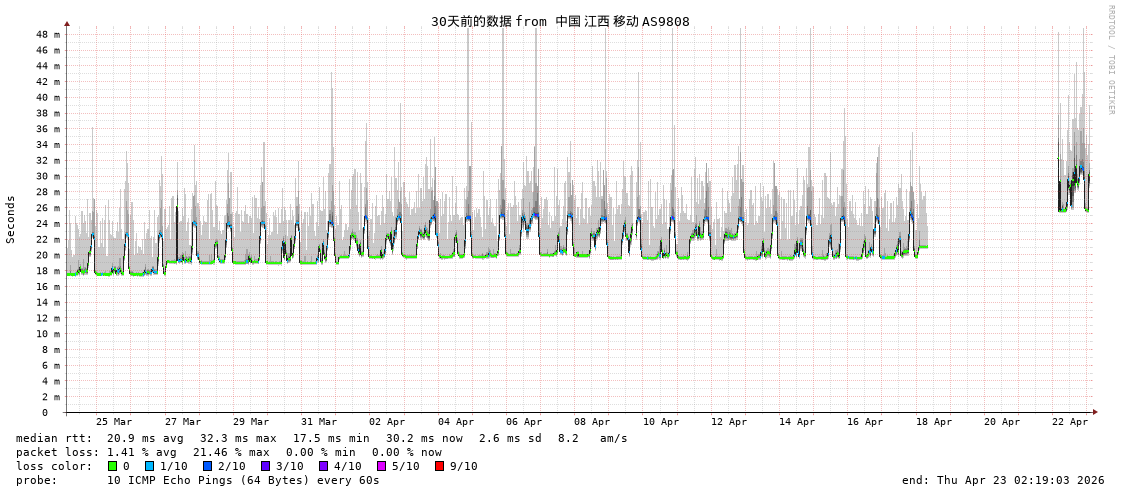
Task: Click the packet loss statistics line
Action: pos(228,452)
